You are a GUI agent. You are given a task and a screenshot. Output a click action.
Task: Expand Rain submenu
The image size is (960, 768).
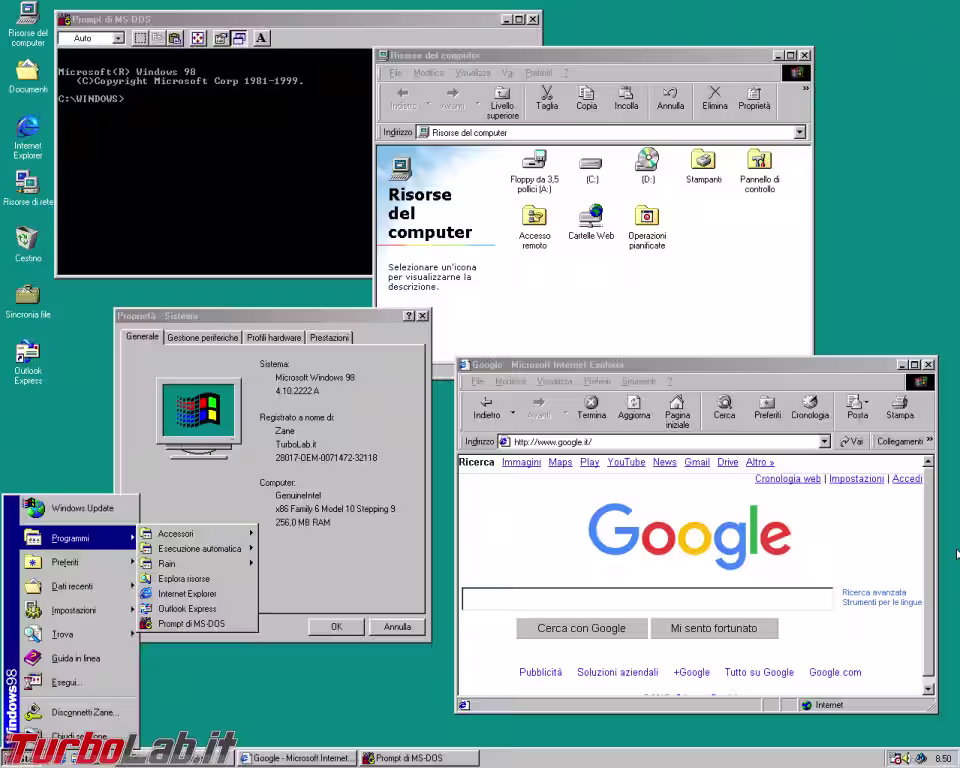[x=197, y=563]
